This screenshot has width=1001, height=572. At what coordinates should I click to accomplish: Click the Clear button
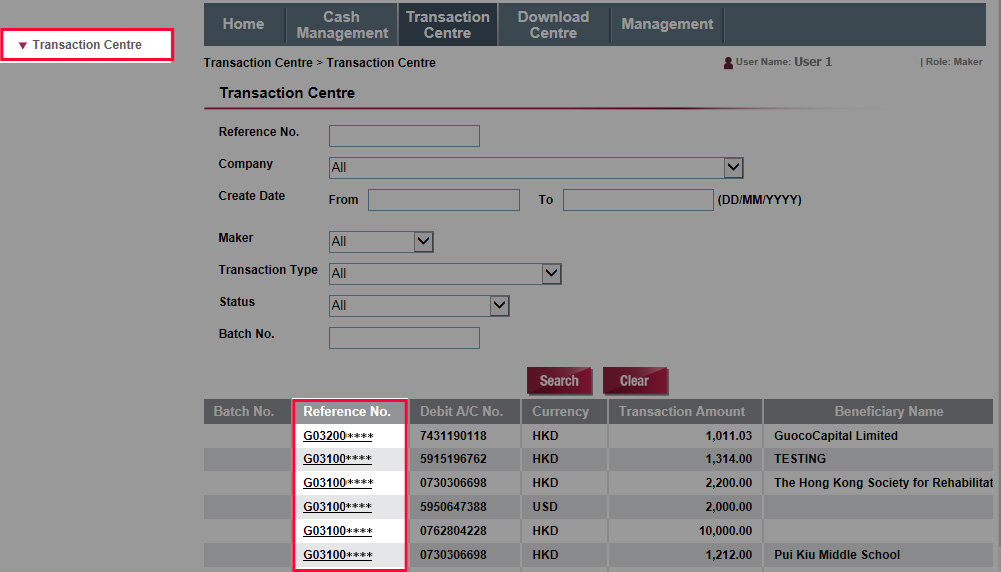pos(634,381)
